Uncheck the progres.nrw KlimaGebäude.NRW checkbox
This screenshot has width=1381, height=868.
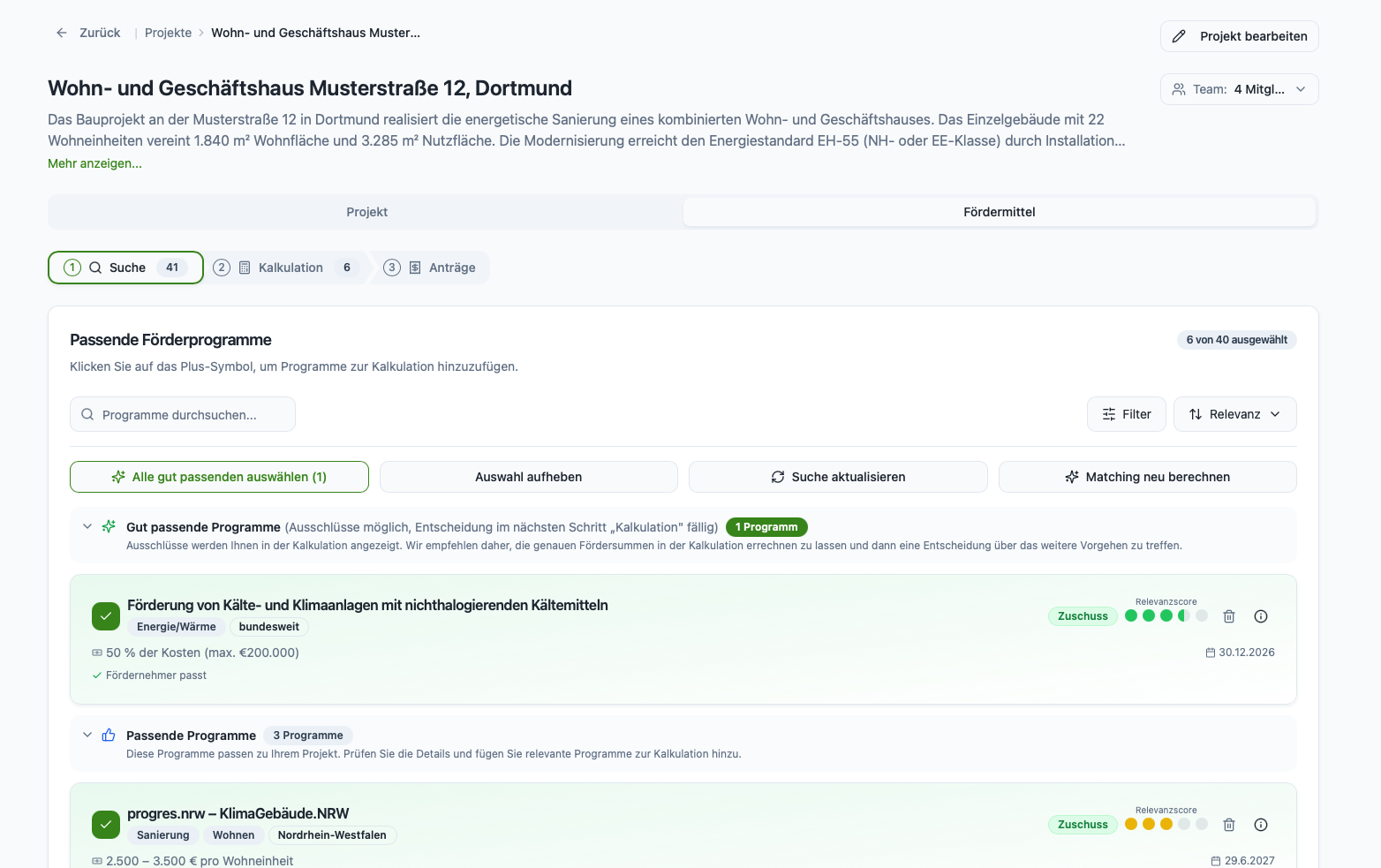[x=106, y=825]
